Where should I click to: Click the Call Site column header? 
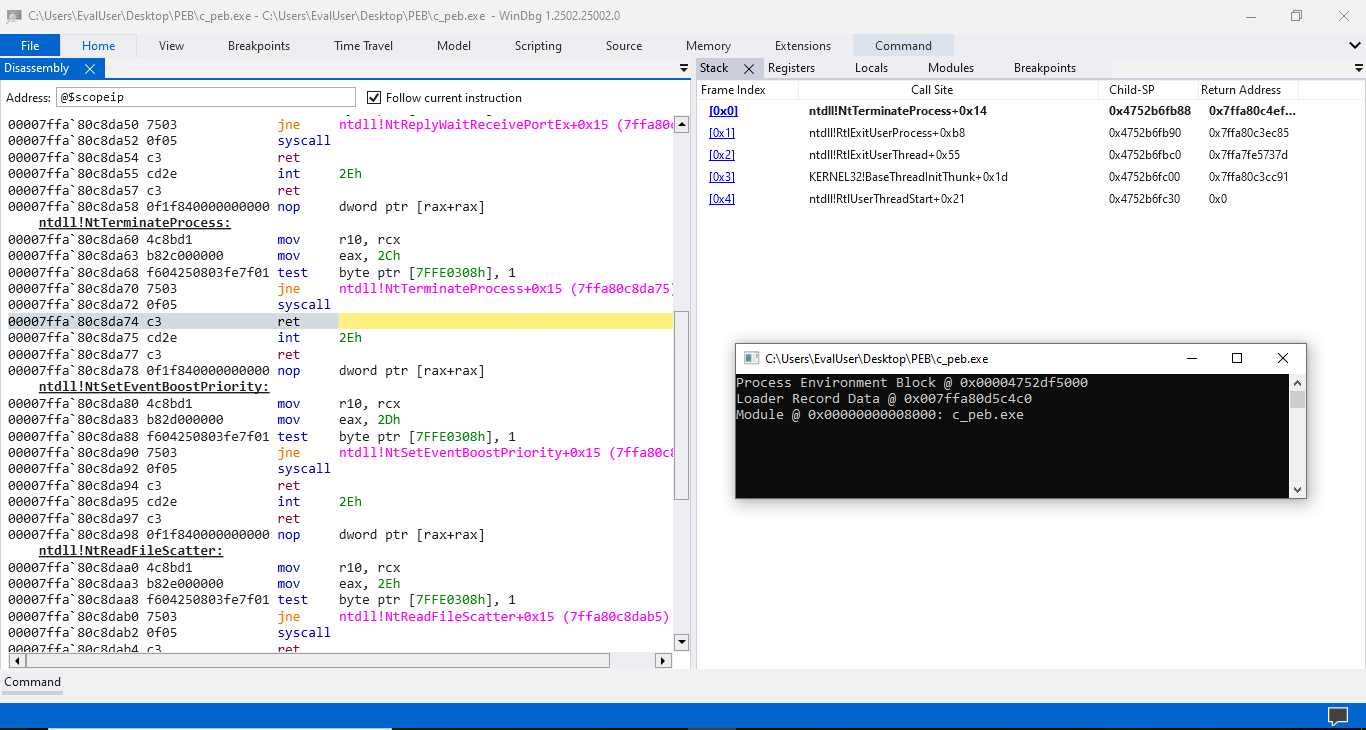point(932,90)
